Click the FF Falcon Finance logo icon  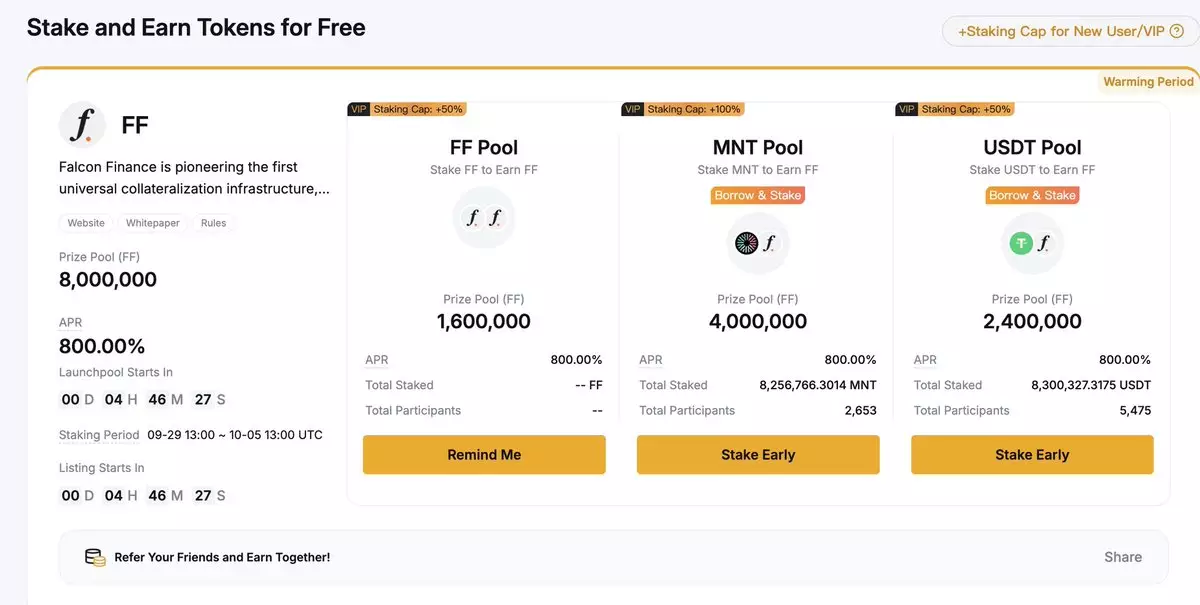pyautogui.click(x=82, y=125)
